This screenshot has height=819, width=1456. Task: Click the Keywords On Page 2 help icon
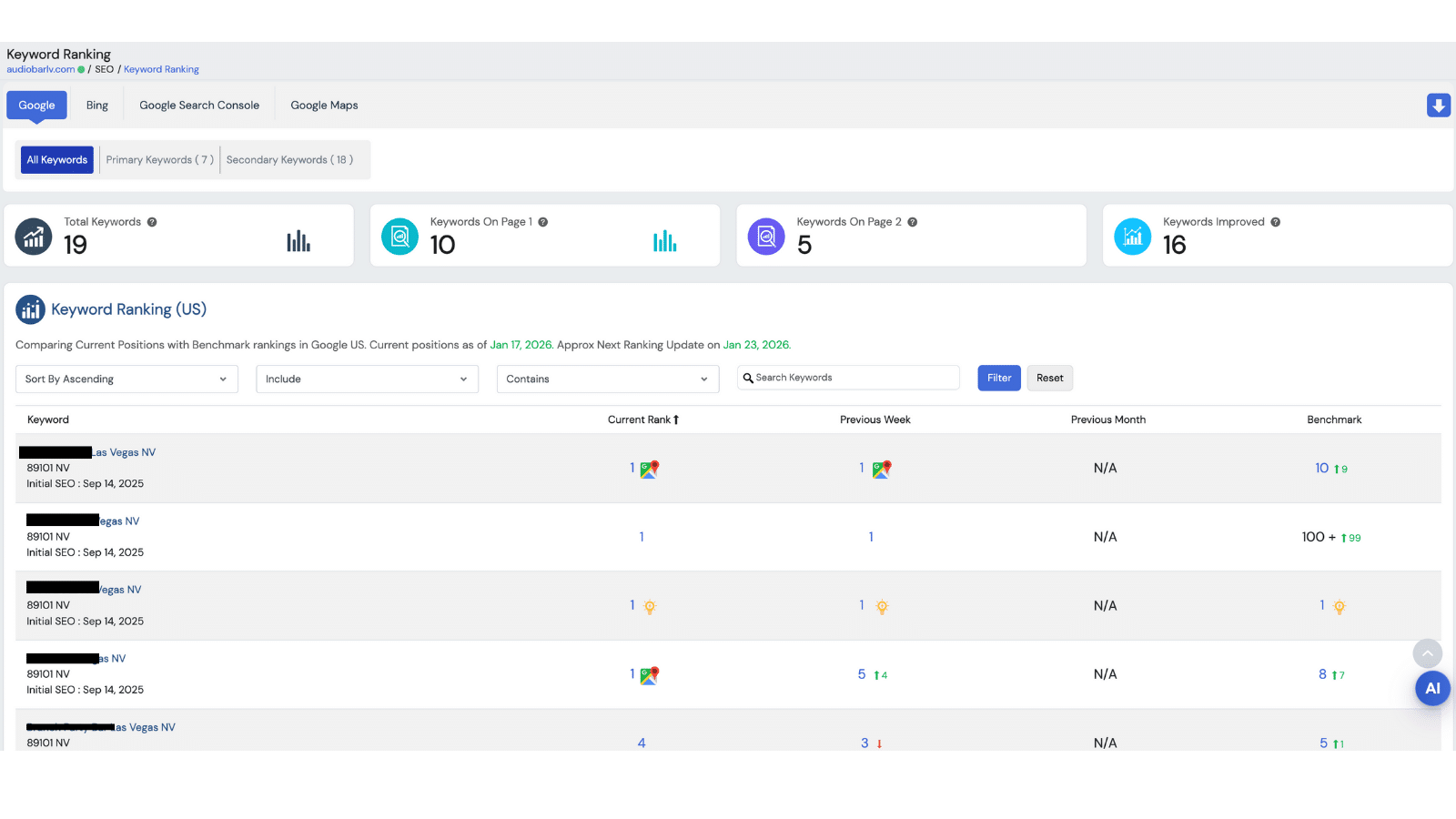tap(912, 222)
